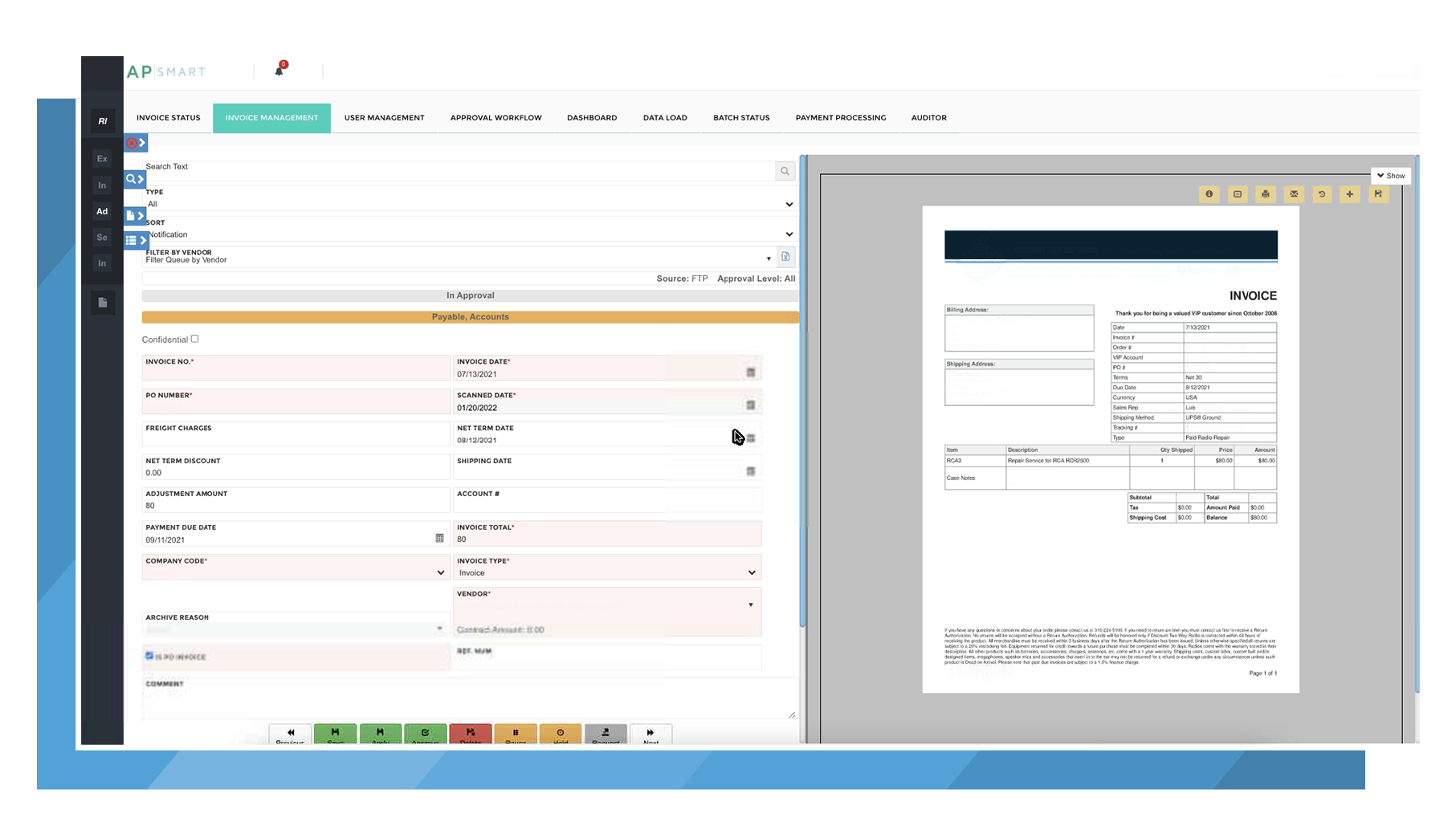Click the magnifier icon in the search bar

pyautogui.click(x=785, y=171)
